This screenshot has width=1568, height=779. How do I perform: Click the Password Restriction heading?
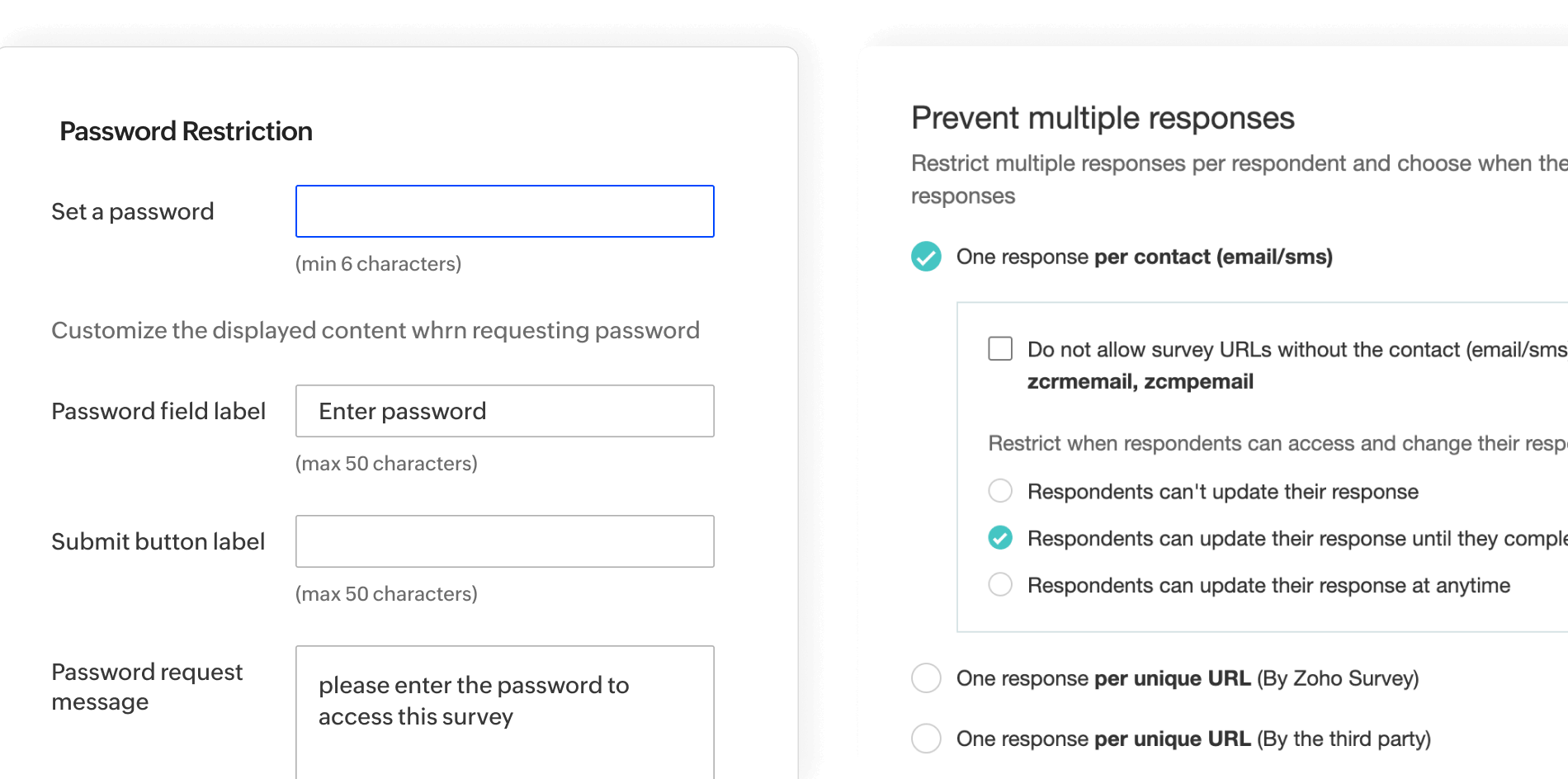pyautogui.click(x=187, y=130)
